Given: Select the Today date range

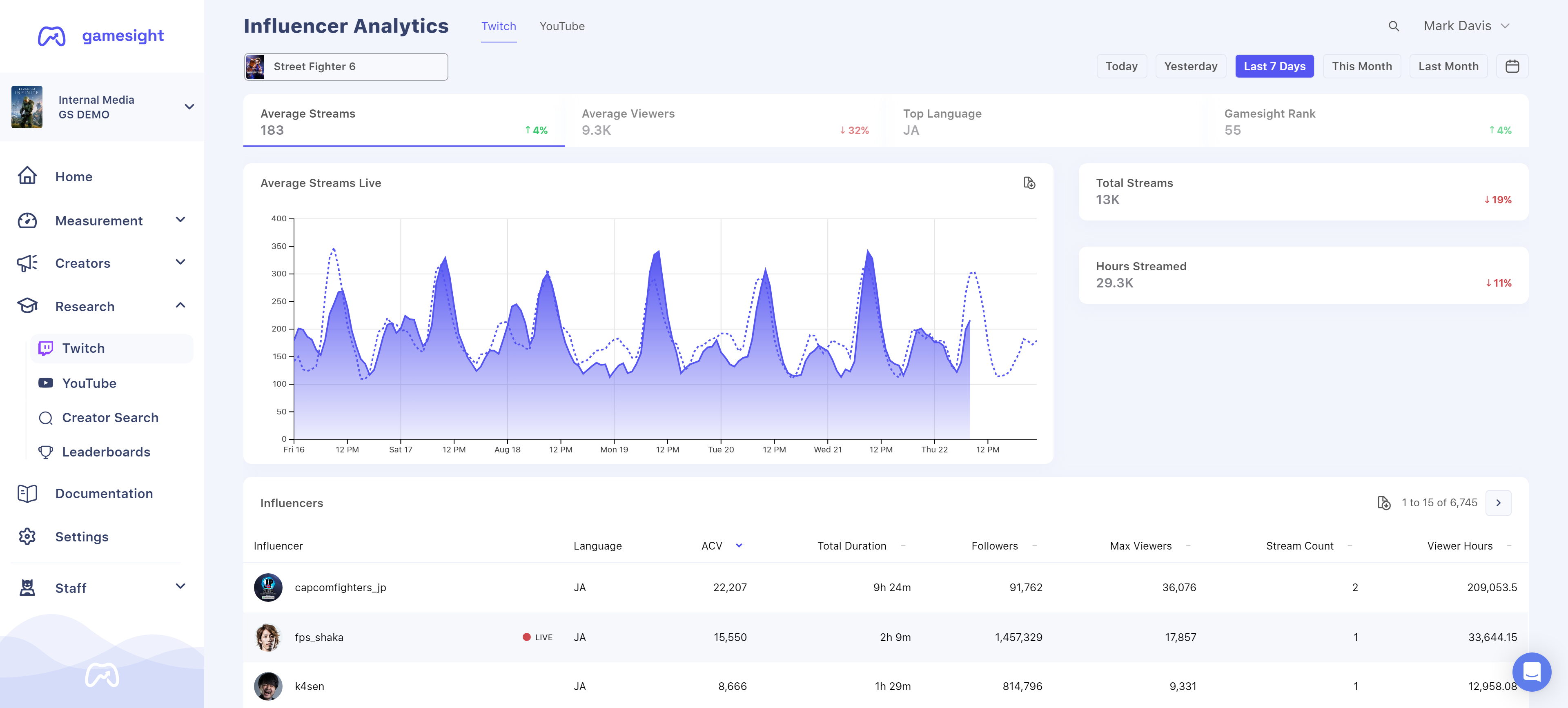Looking at the screenshot, I should 1121,67.
